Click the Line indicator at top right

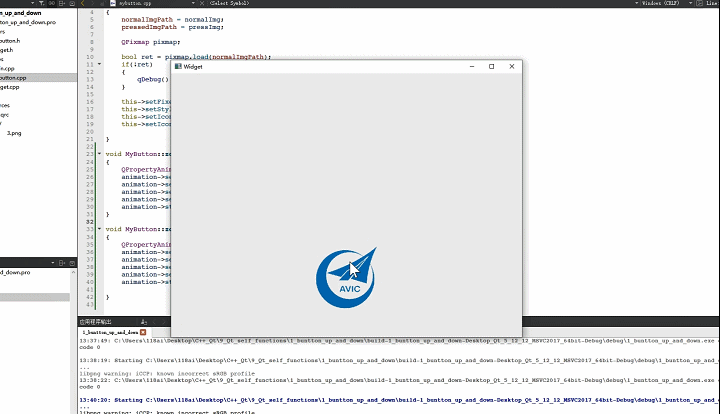(713, 3)
